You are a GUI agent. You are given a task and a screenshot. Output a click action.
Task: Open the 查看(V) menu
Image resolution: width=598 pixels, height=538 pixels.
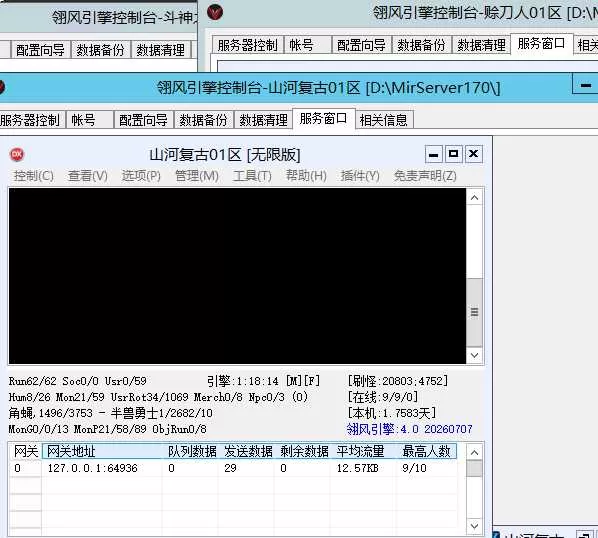tap(88, 176)
